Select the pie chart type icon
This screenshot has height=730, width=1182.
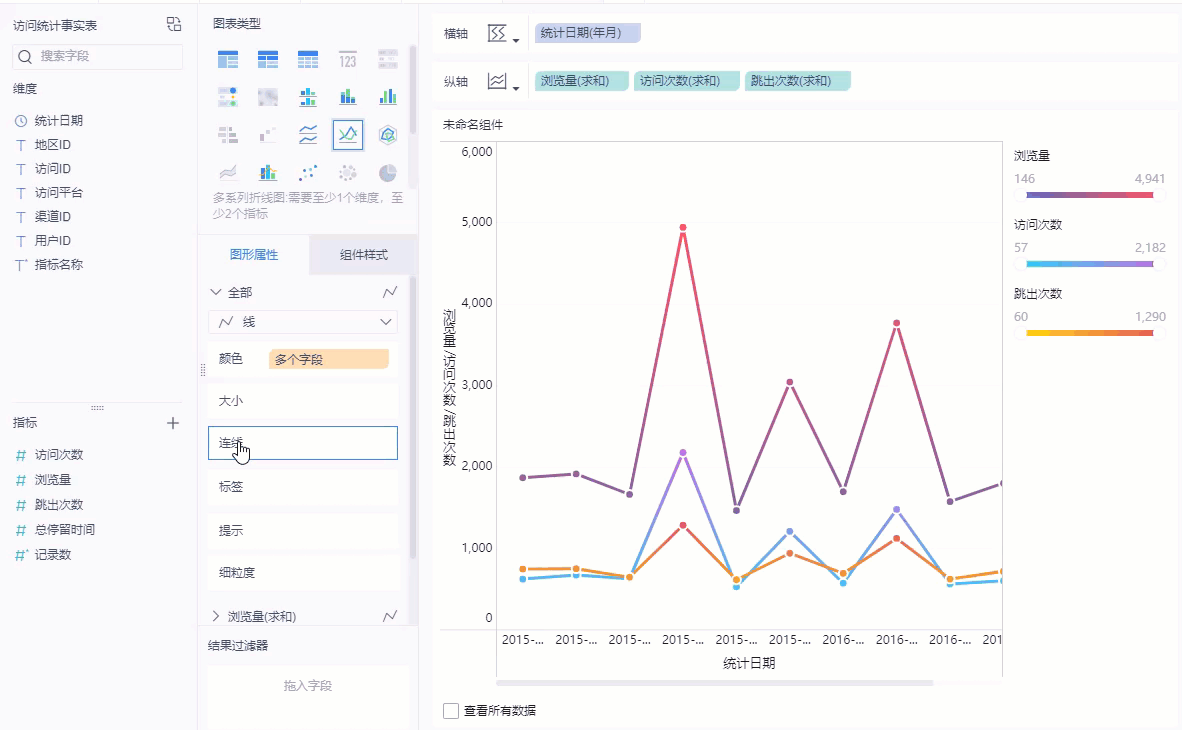[388, 172]
